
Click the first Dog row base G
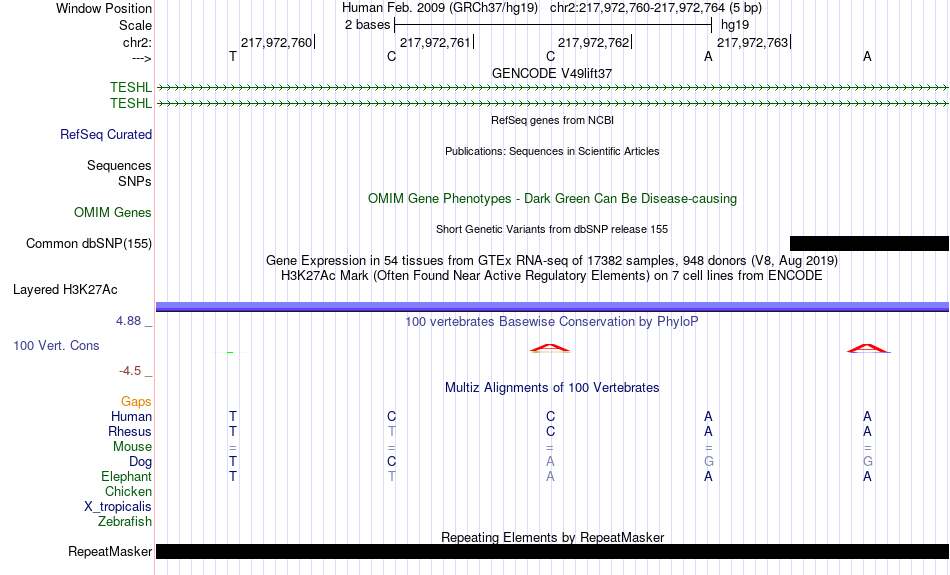[x=708, y=462]
